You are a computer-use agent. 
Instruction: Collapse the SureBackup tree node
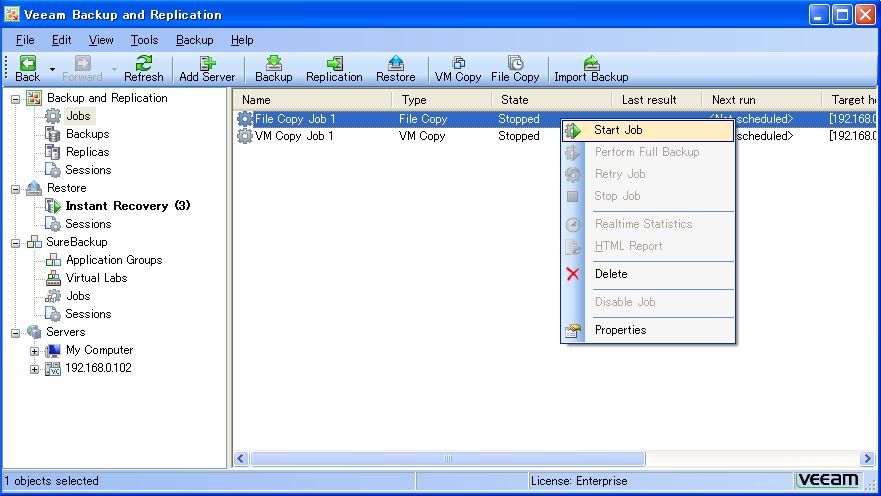[x=16, y=243]
